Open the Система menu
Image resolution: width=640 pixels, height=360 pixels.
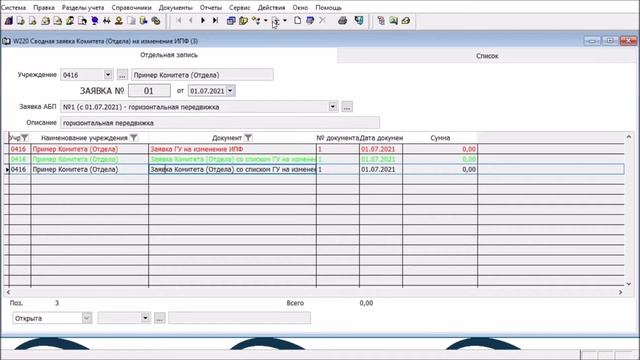click(x=13, y=7)
